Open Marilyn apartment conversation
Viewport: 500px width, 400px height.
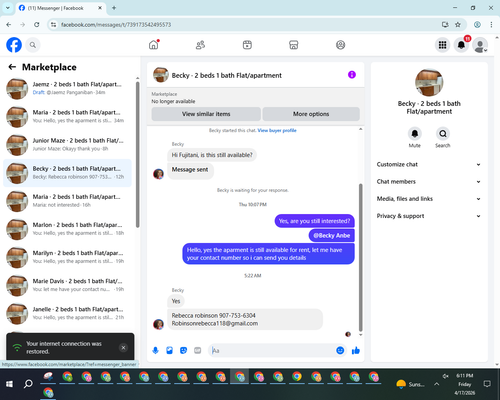(x=67, y=257)
